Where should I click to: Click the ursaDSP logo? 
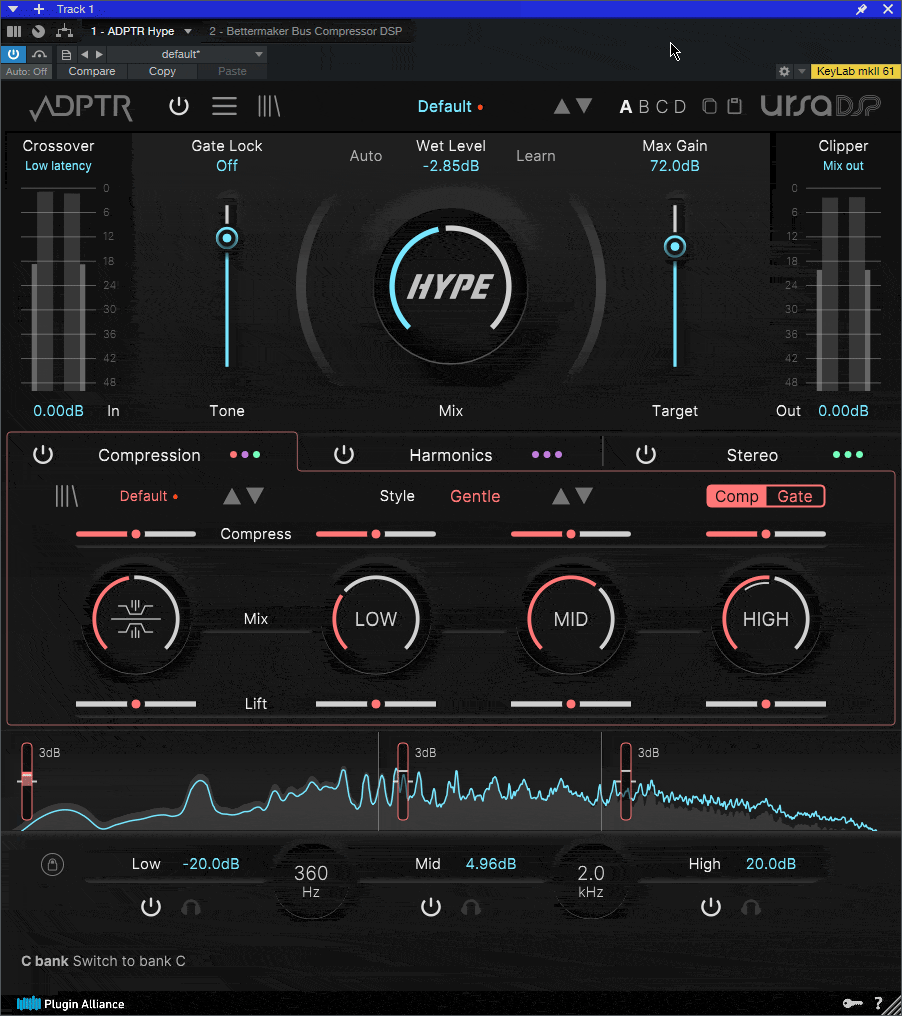(820, 106)
